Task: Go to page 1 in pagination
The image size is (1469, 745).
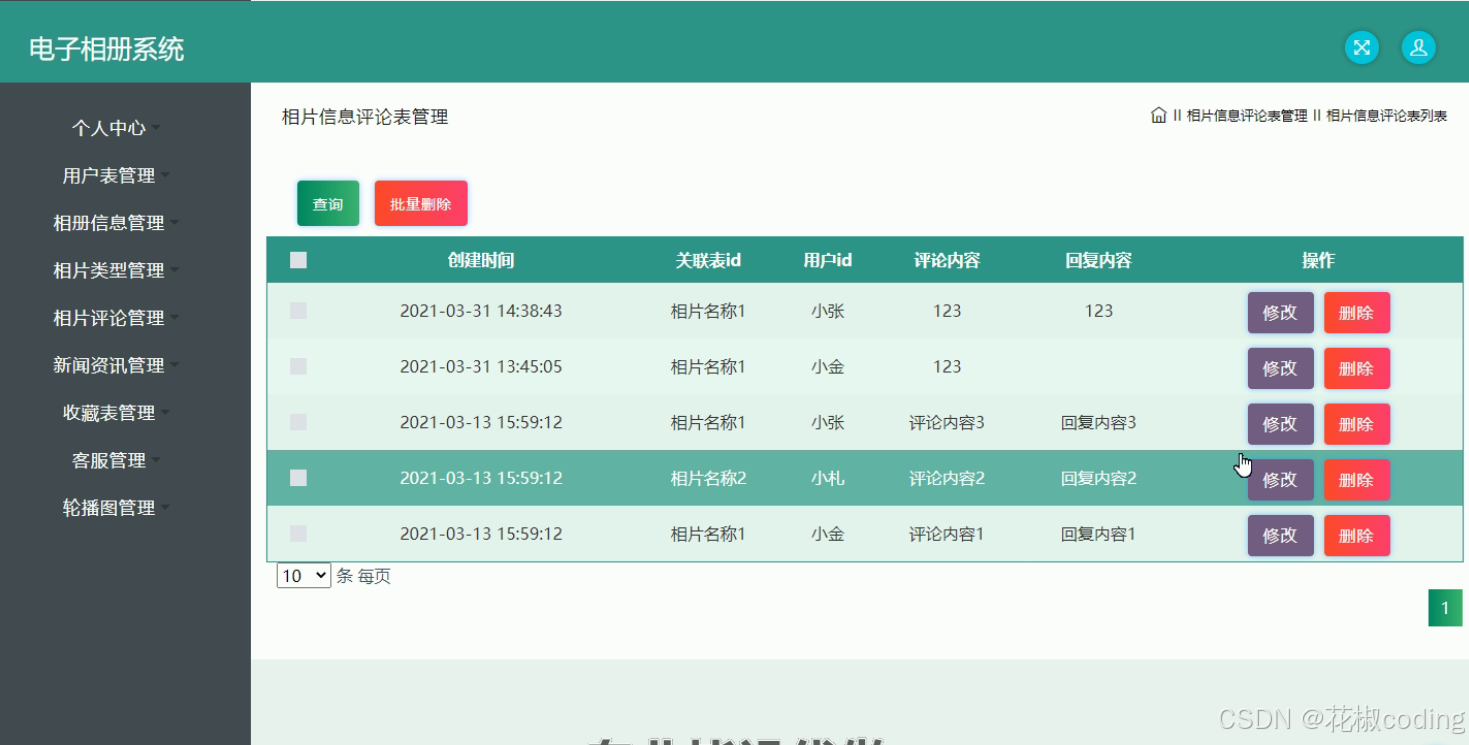Action: [1445, 608]
